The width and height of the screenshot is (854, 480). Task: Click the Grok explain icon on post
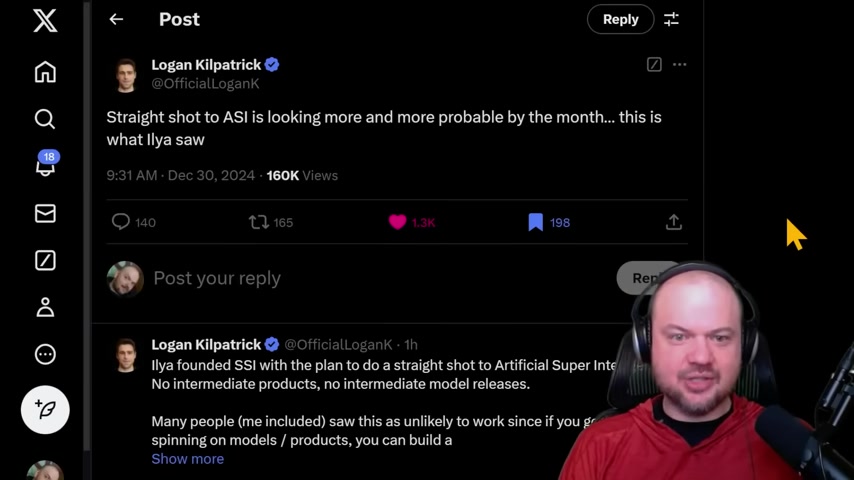point(654,65)
